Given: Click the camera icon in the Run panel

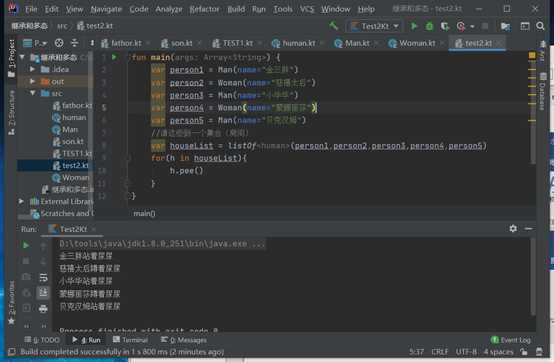Looking at the screenshot, I should pos(26,277).
